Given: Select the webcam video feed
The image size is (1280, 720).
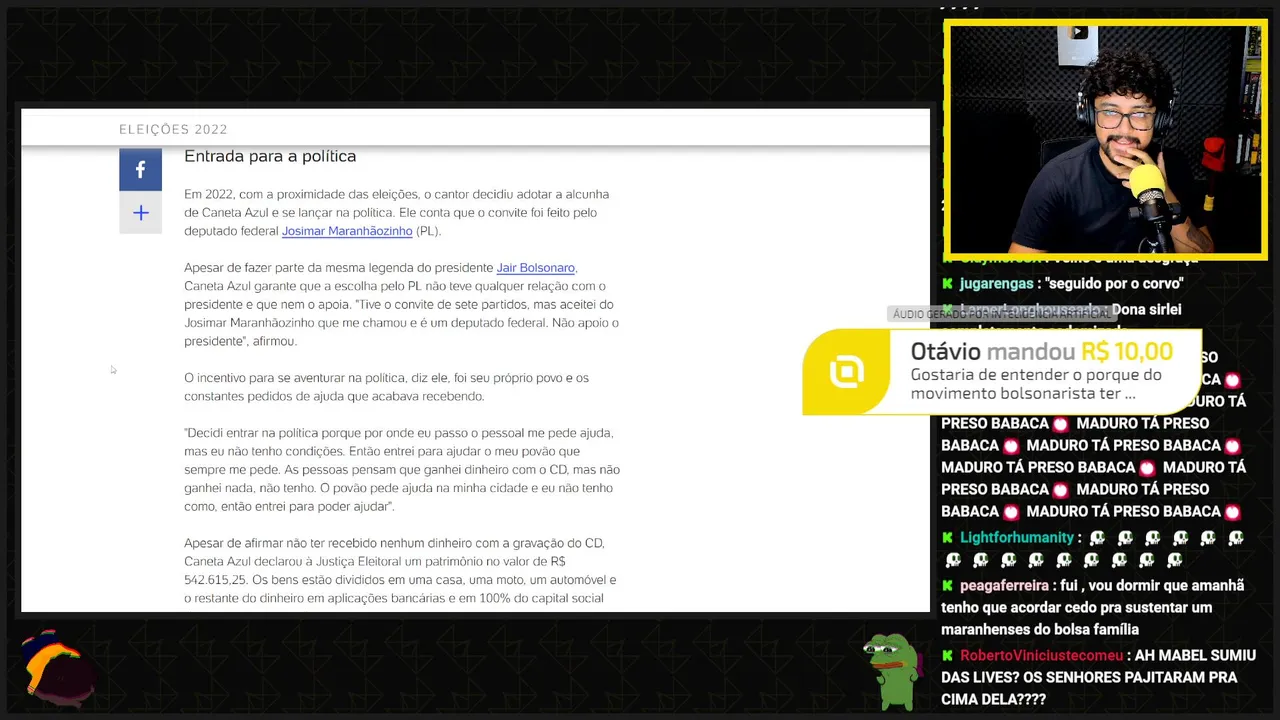Looking at the screenshot, I should click(x=1105, y=140).
